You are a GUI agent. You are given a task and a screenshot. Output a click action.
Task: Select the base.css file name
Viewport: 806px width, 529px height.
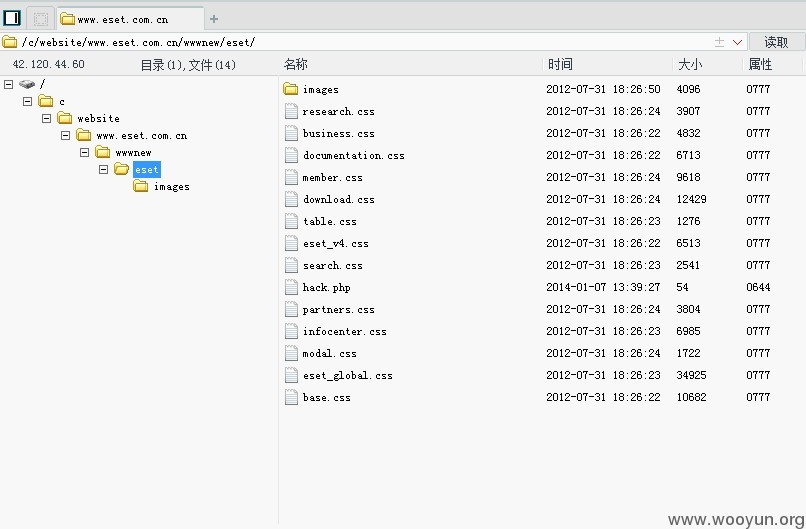point(326,397)
